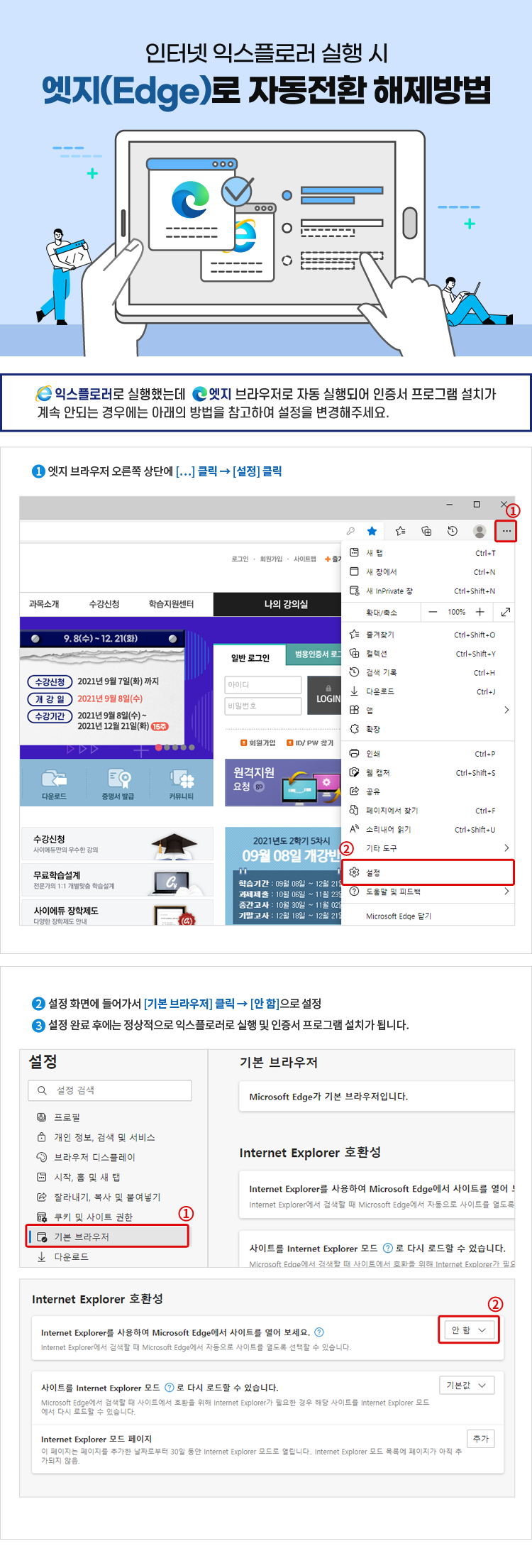Select 다운로드 in settings sidebar
Viewport: 532px width, 1568px height.
coord(62,1256)
